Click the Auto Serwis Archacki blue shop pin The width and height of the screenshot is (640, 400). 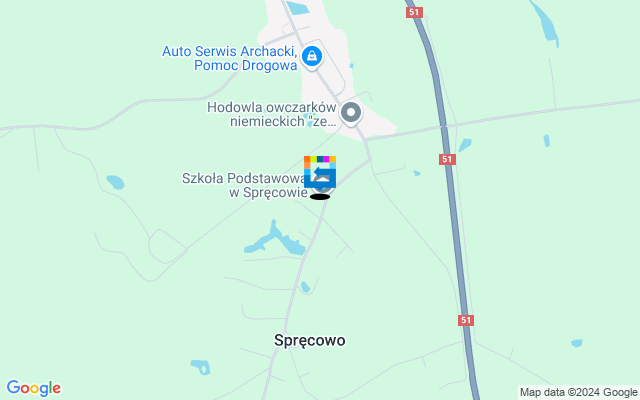point(312,58)
